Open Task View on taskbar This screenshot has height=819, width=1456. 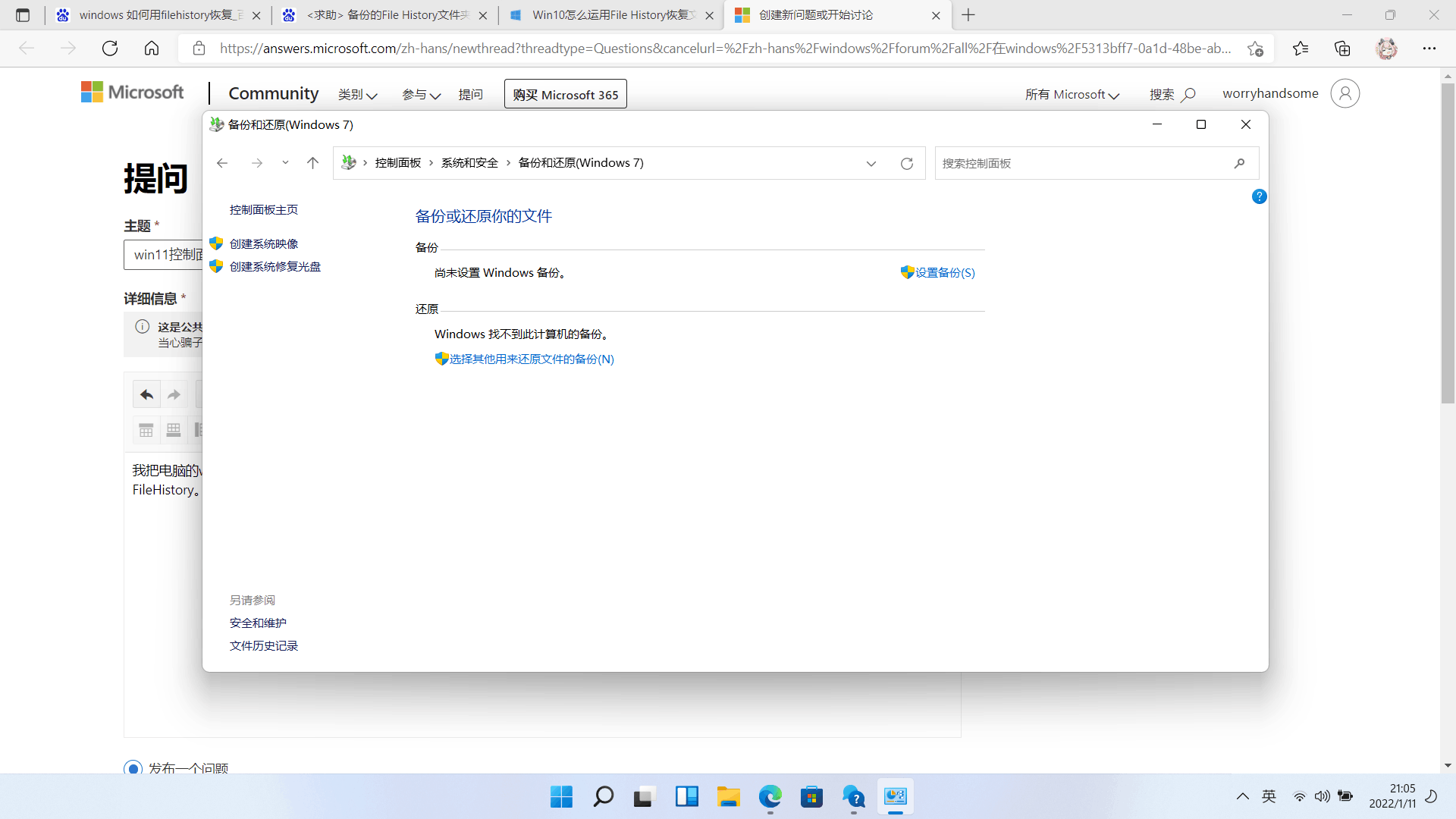[x=645, y=797]
